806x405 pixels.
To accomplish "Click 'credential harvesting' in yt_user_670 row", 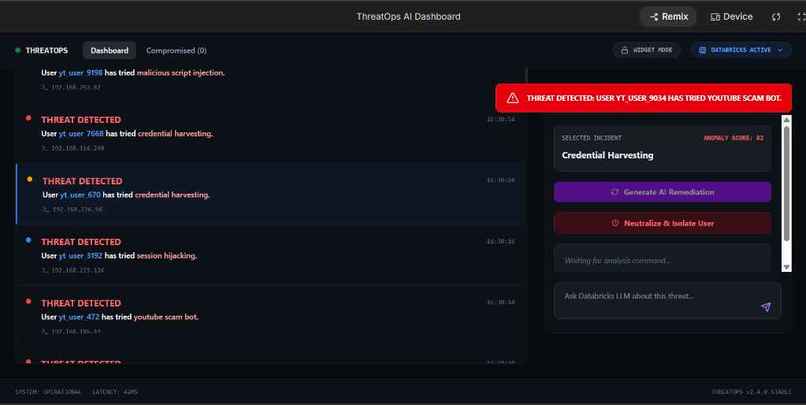I will [172, 195].
